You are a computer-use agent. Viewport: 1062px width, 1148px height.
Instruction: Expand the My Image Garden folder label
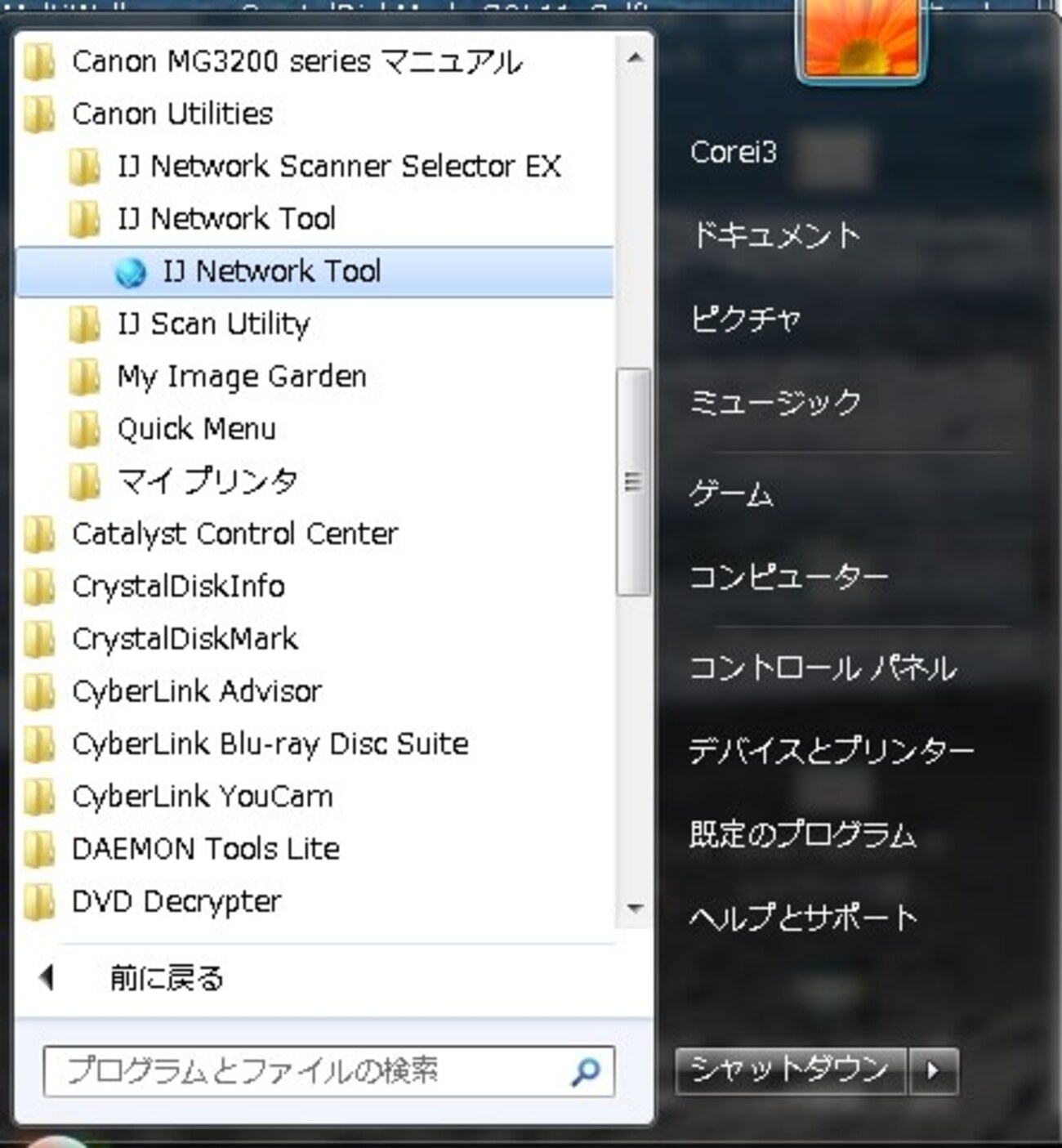(242, 377)
